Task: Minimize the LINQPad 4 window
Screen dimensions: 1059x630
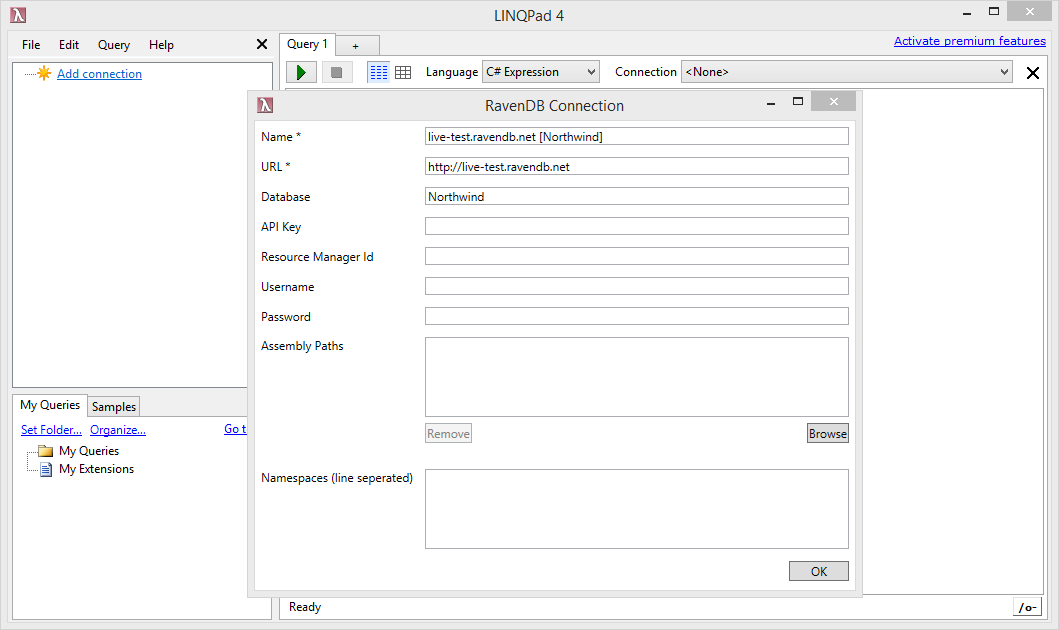Action: click(966, 12)
